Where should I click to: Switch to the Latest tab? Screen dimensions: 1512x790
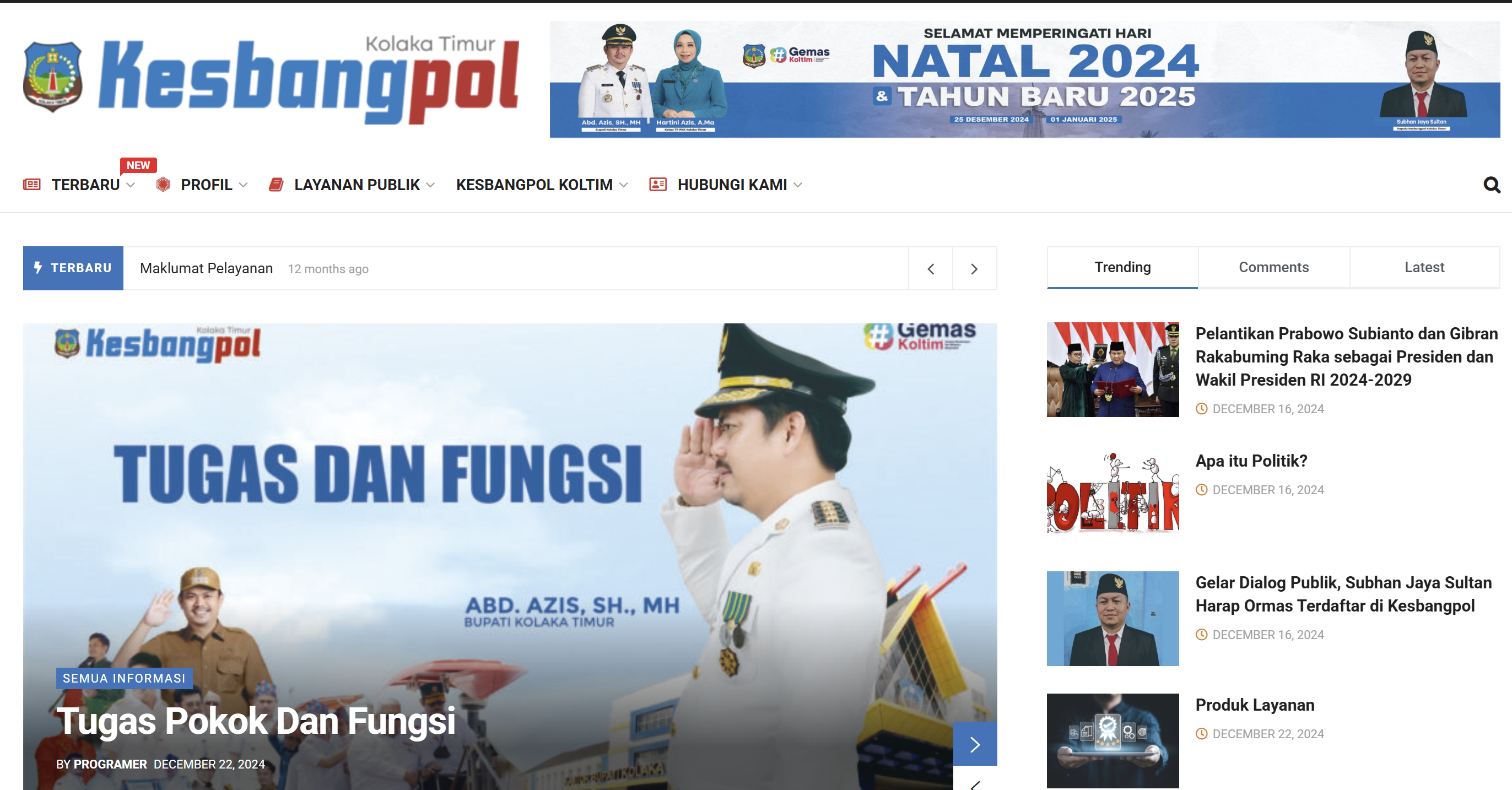[1424, 268]
